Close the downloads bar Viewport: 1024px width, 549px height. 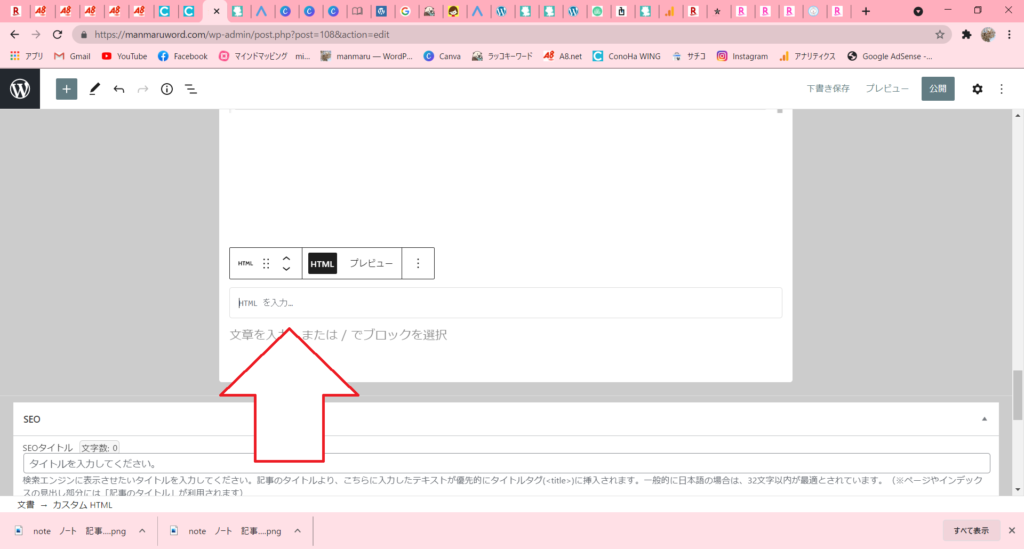click(x=1012, y=531)
